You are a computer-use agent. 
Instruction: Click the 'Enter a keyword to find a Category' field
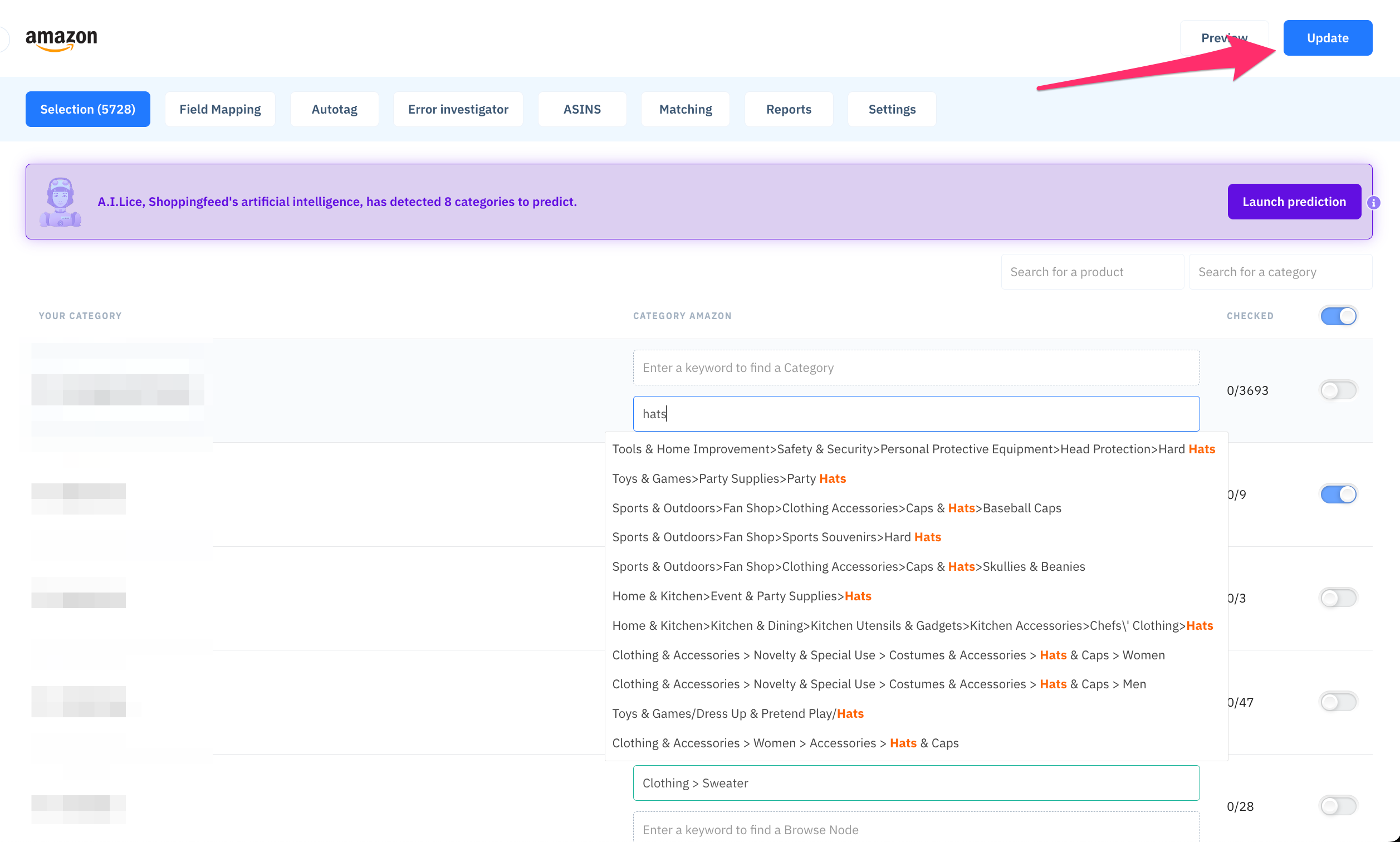pyautogui.click(x=916, y=368)
